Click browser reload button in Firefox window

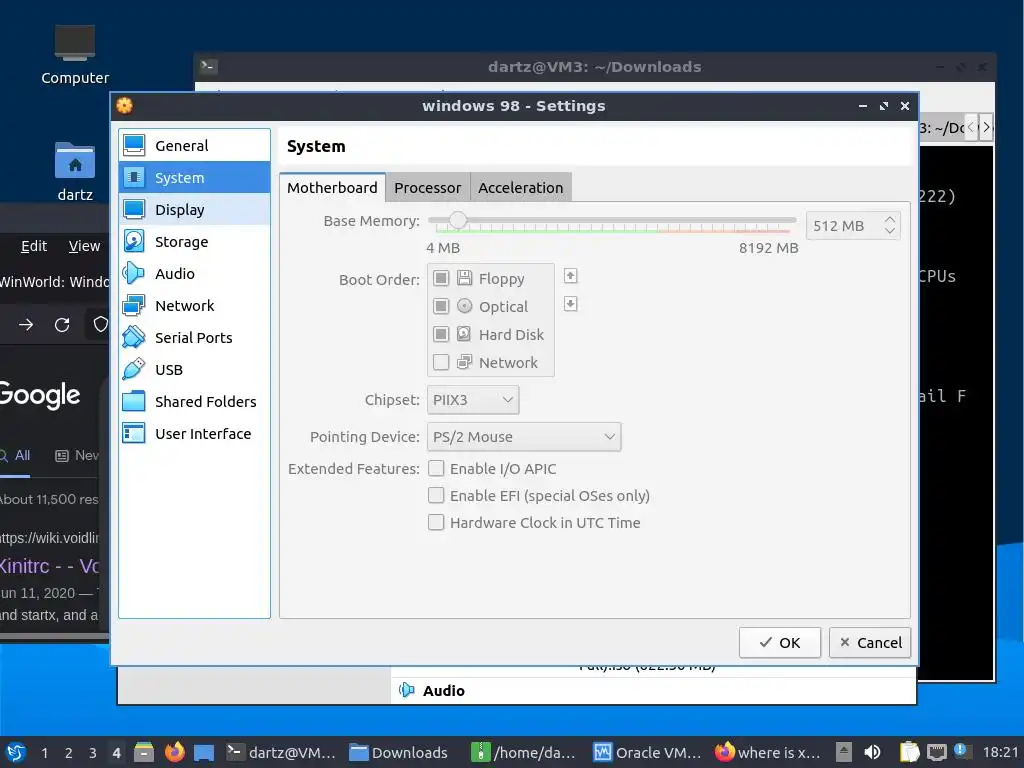(x=62, y=325)
